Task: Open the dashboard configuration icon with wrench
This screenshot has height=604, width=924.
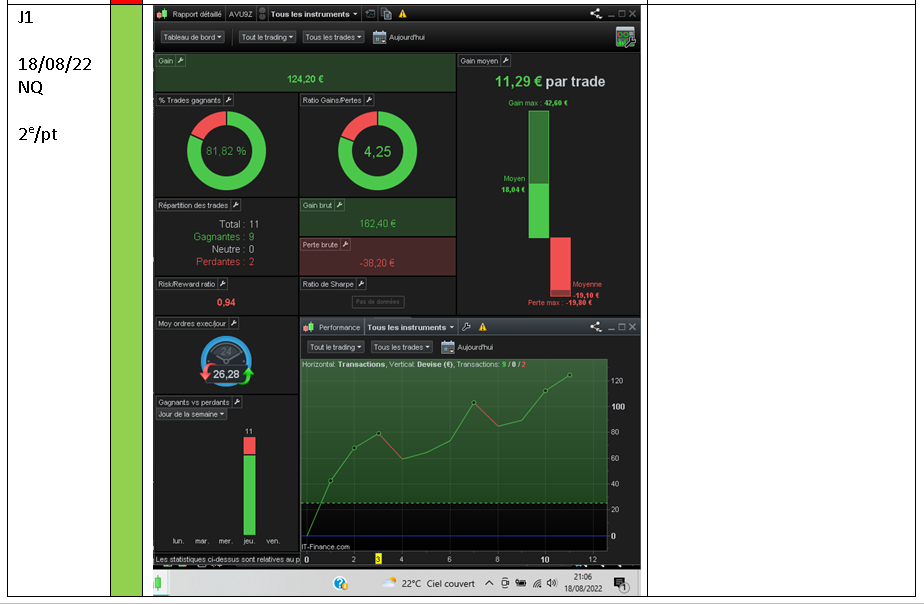Action: (x=625, y=37)
